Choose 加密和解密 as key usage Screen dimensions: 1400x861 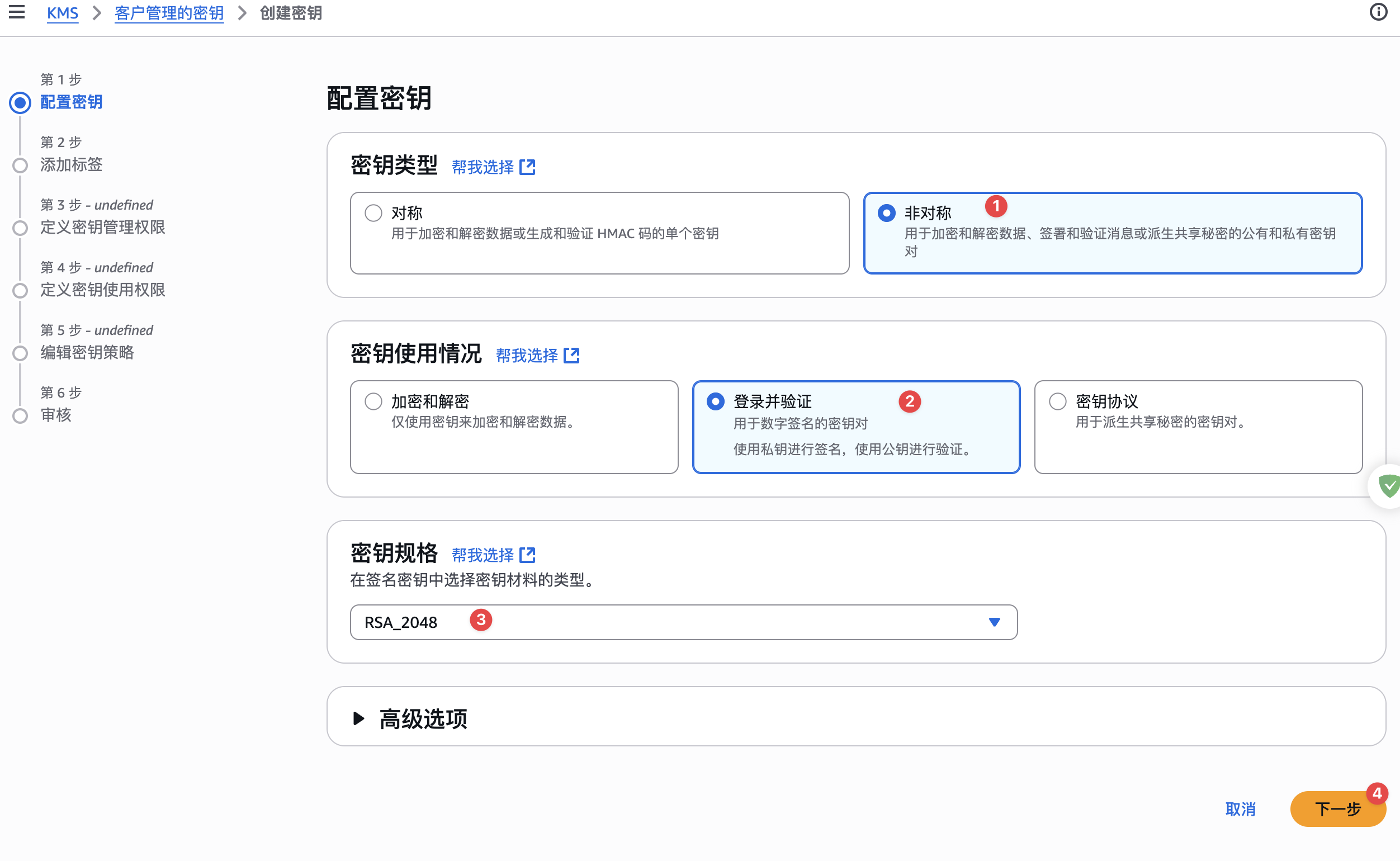click(x=373, y=401)
